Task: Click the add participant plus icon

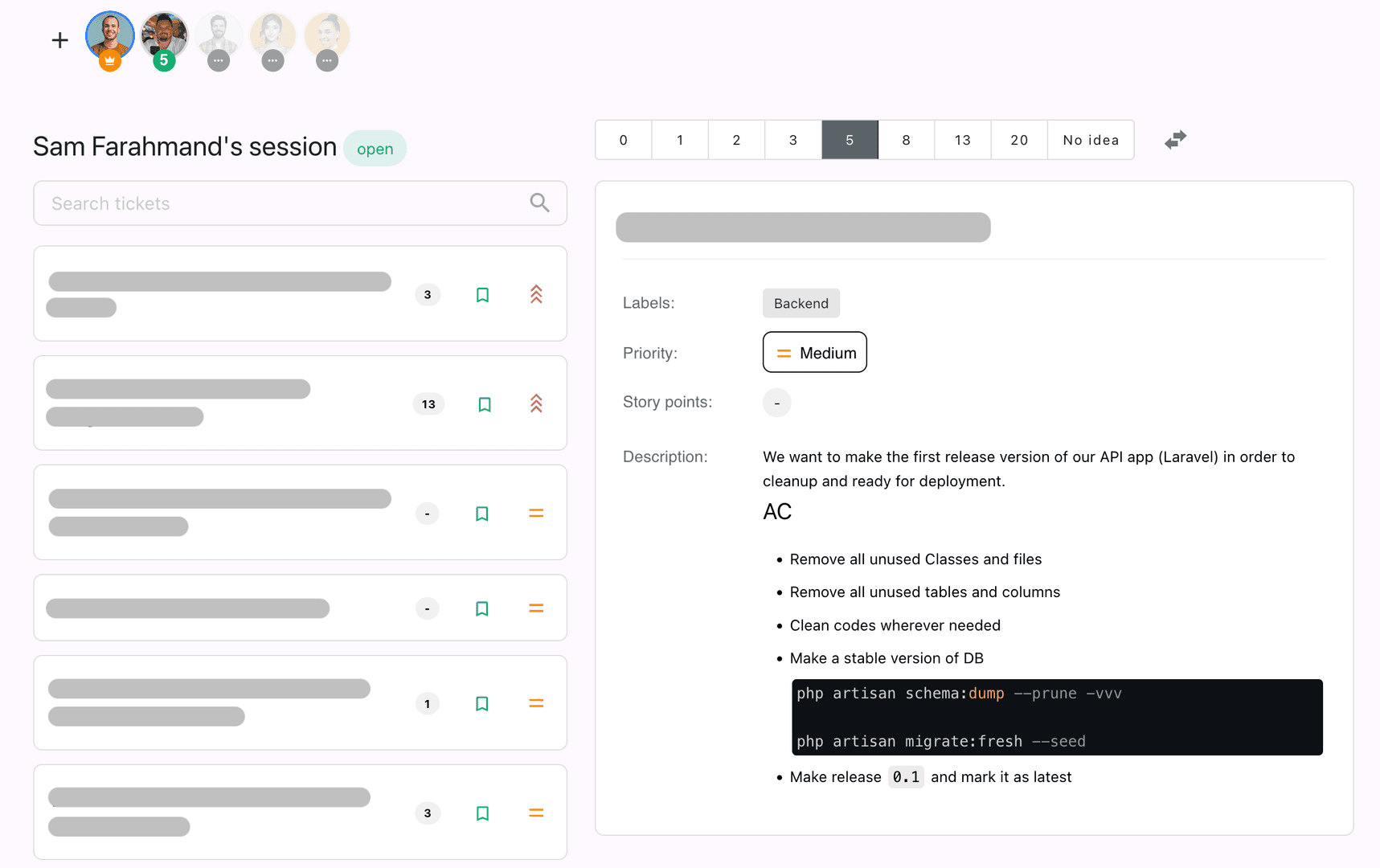Action: click(x=59, y=39)
